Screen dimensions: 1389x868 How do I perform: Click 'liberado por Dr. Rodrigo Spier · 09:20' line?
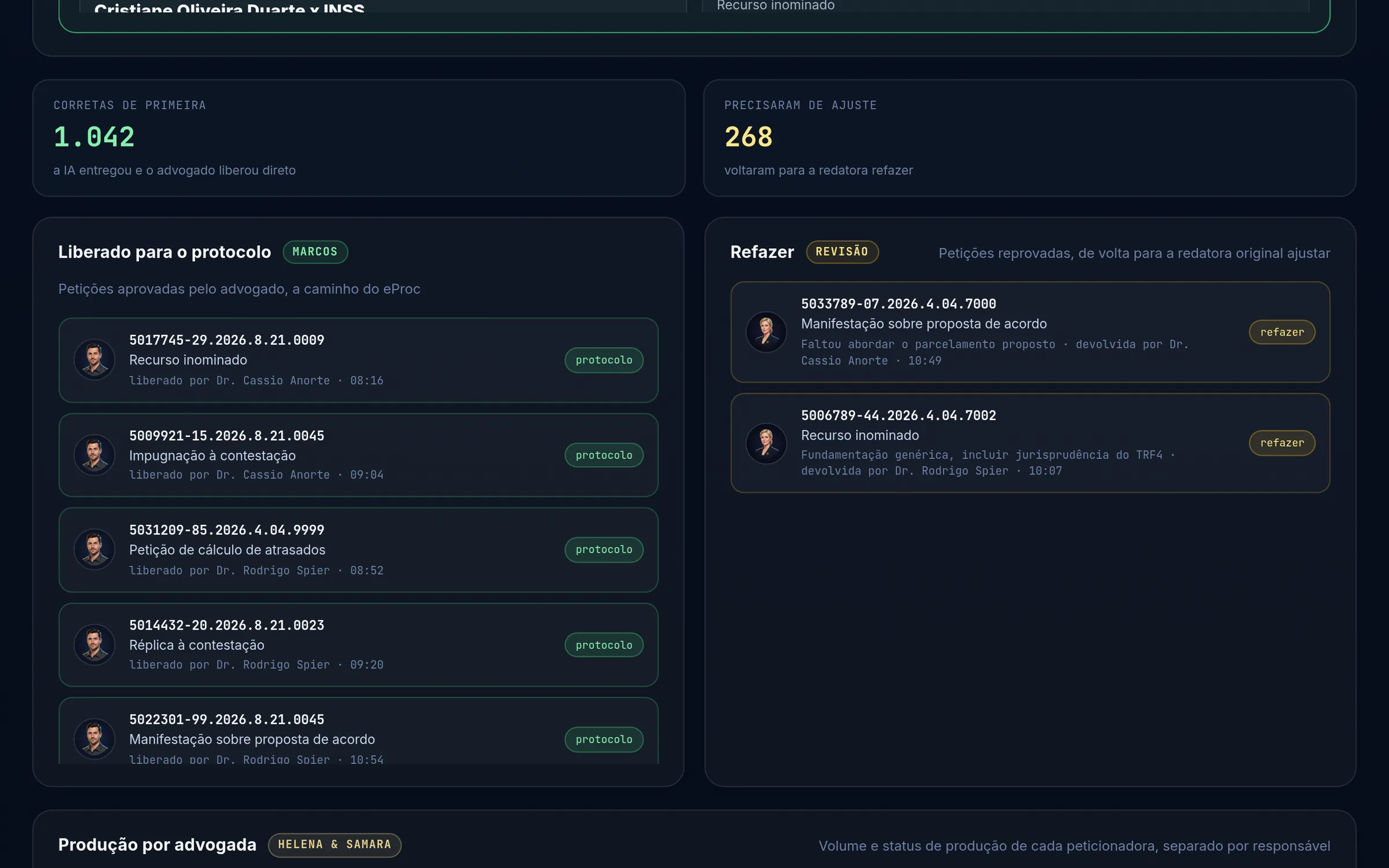click(256, 665)
